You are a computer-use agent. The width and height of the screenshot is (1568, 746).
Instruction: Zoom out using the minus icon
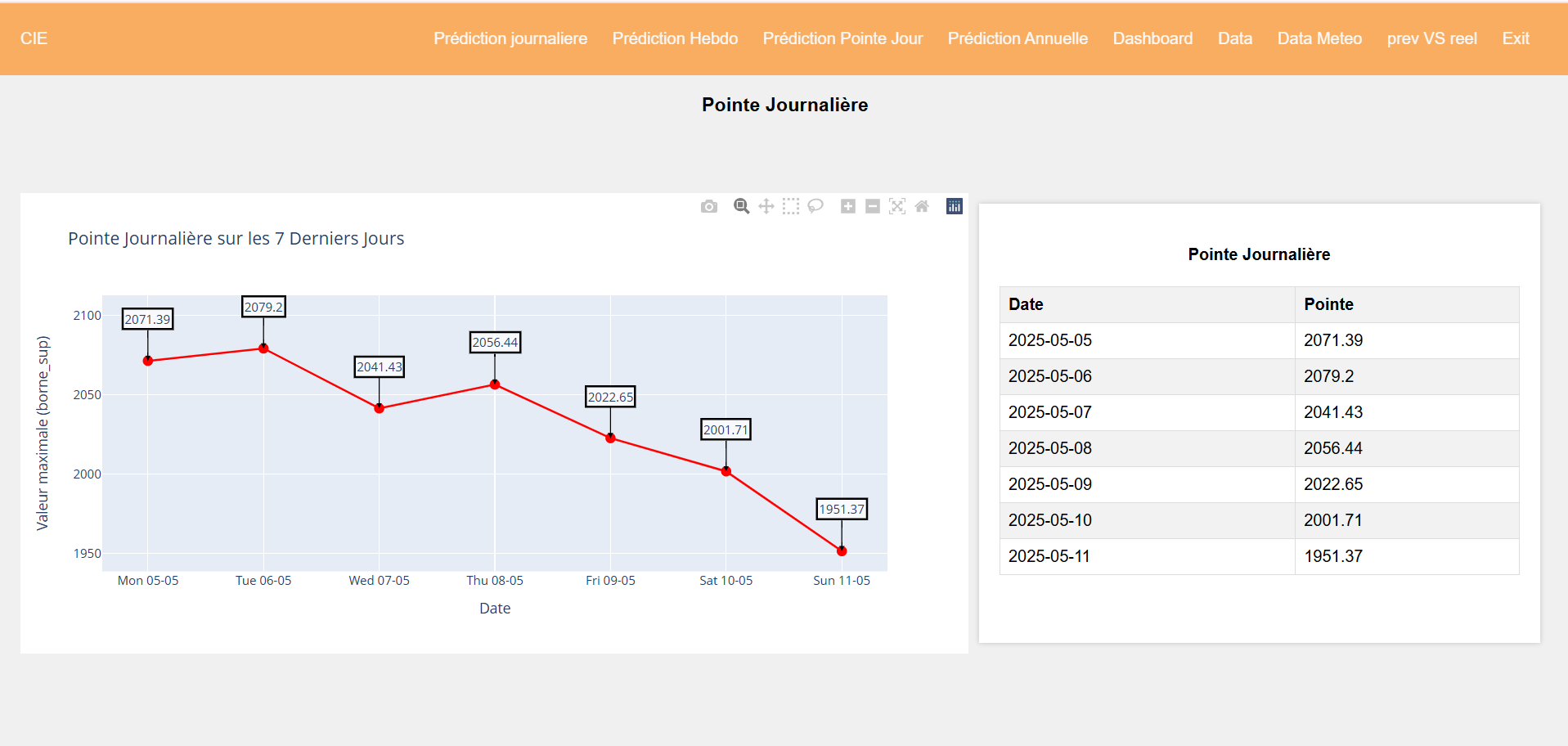873,206
